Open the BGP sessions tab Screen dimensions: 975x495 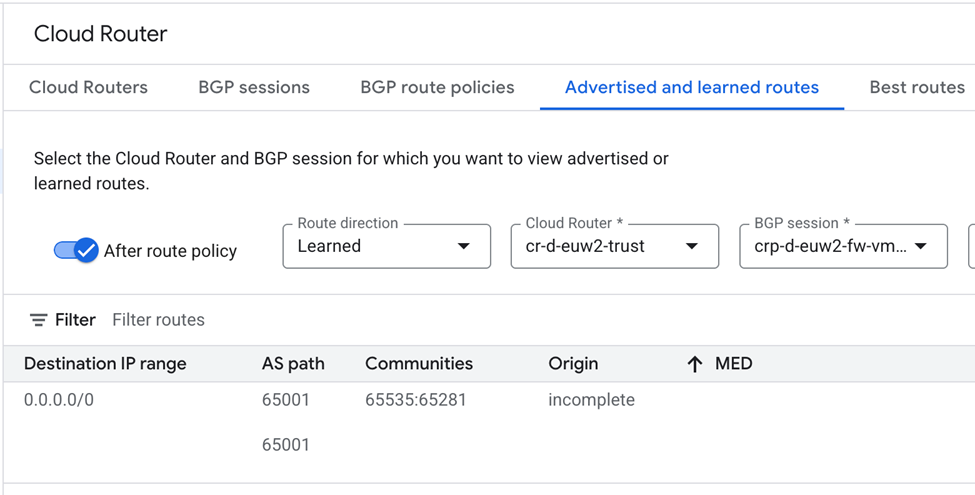[x=254, y=87]
